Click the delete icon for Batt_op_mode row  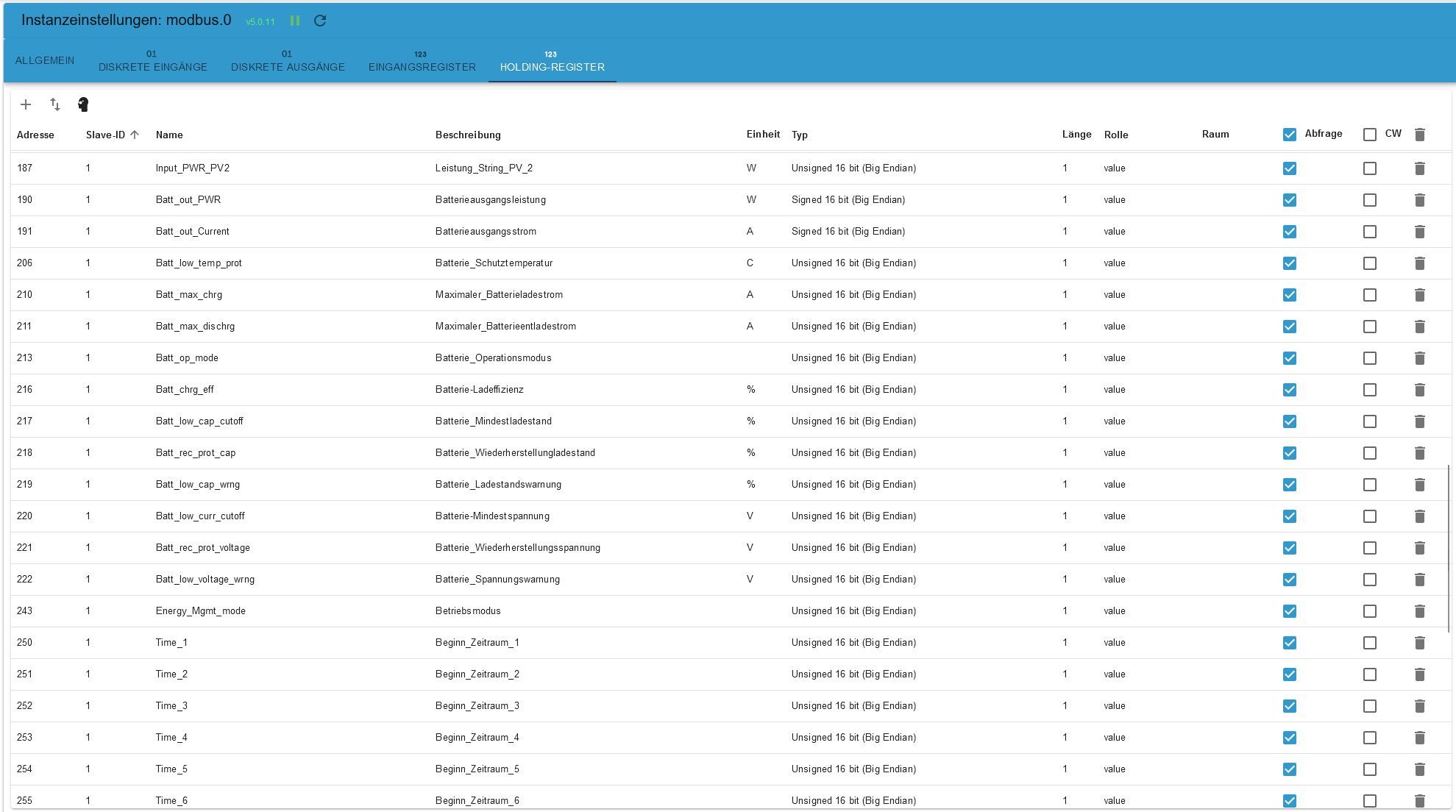[1419, 357]
